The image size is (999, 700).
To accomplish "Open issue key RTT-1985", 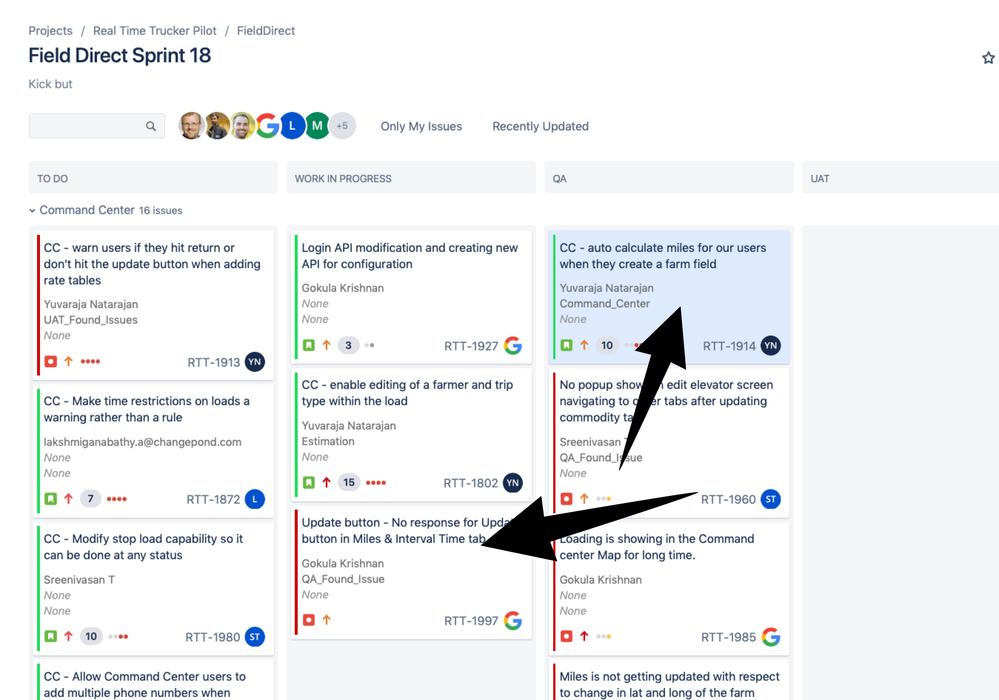I will tap(728, 637).
